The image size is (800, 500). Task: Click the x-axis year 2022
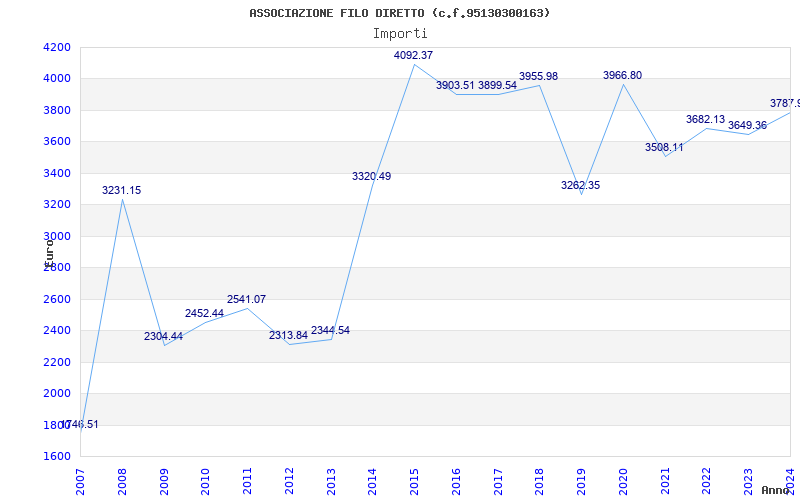pyautogui.click(x=707, y=481)
